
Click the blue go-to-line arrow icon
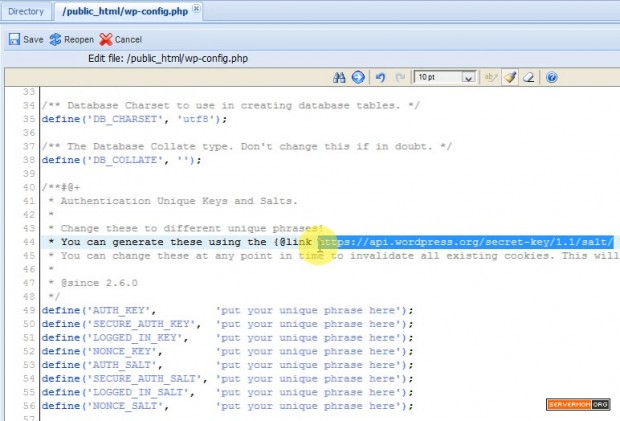coord(357,77)
